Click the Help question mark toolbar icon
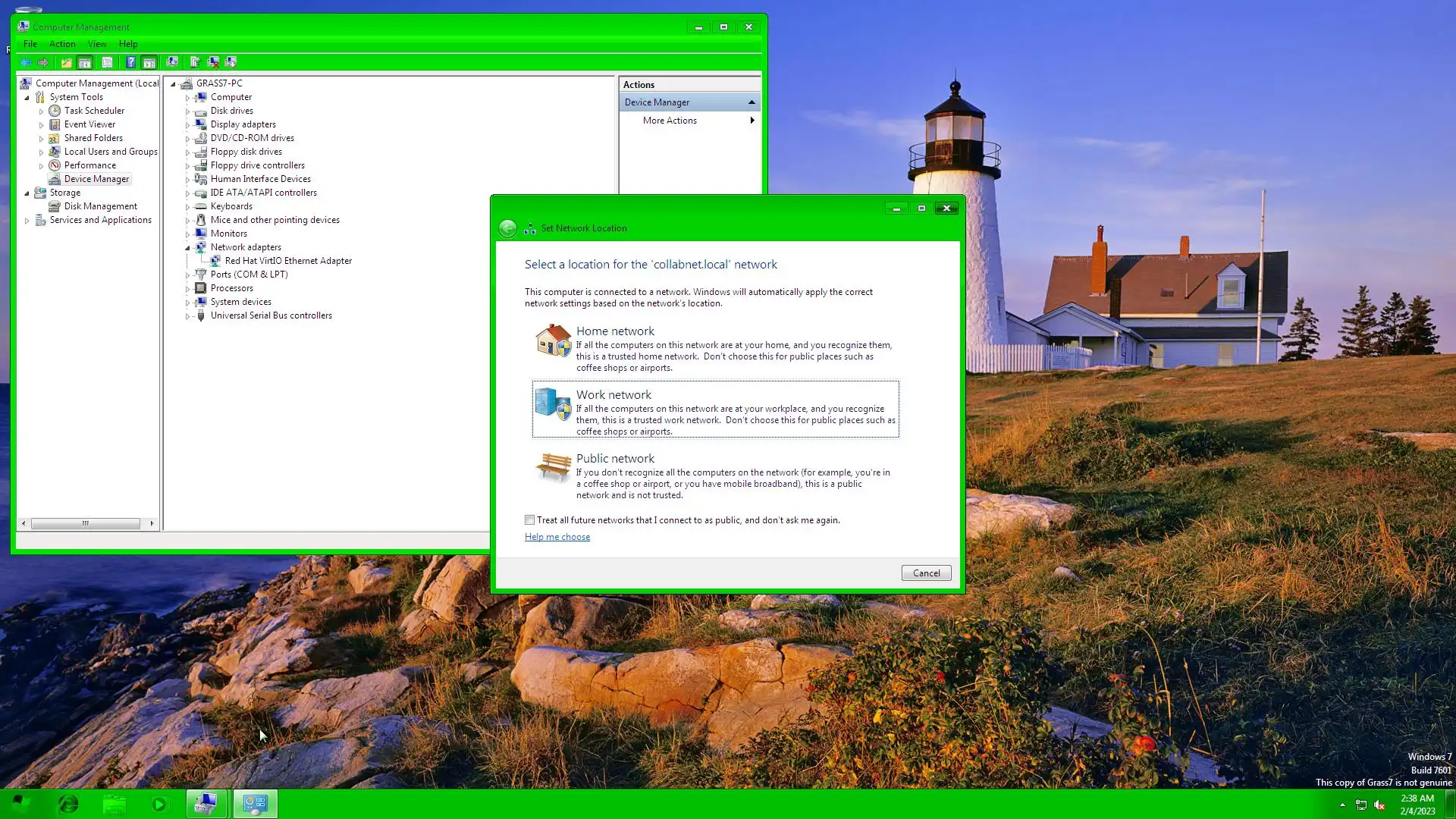1456x819 pixels. click(x=130, y=62)
